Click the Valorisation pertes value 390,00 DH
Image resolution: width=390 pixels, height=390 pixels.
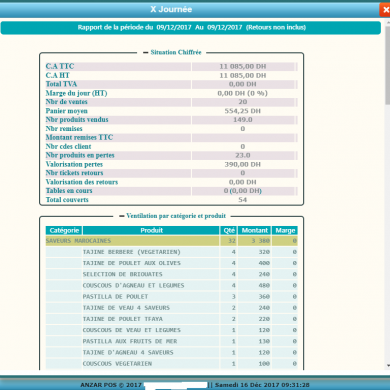(243, 164)
